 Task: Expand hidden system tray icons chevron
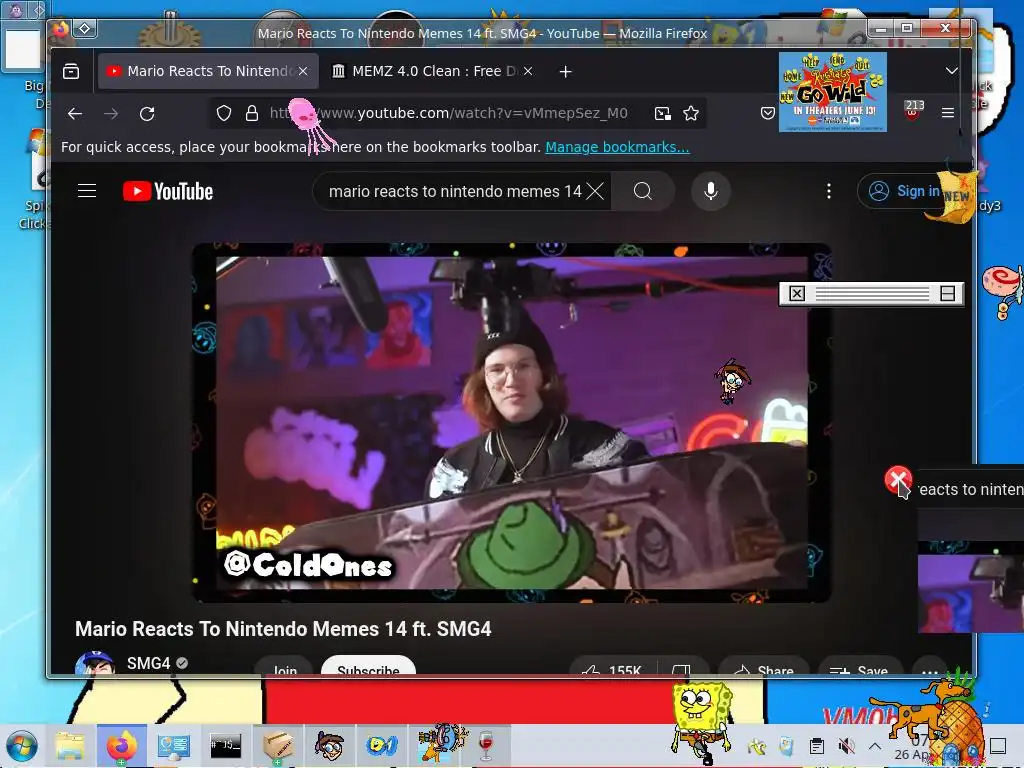point(875,746)
